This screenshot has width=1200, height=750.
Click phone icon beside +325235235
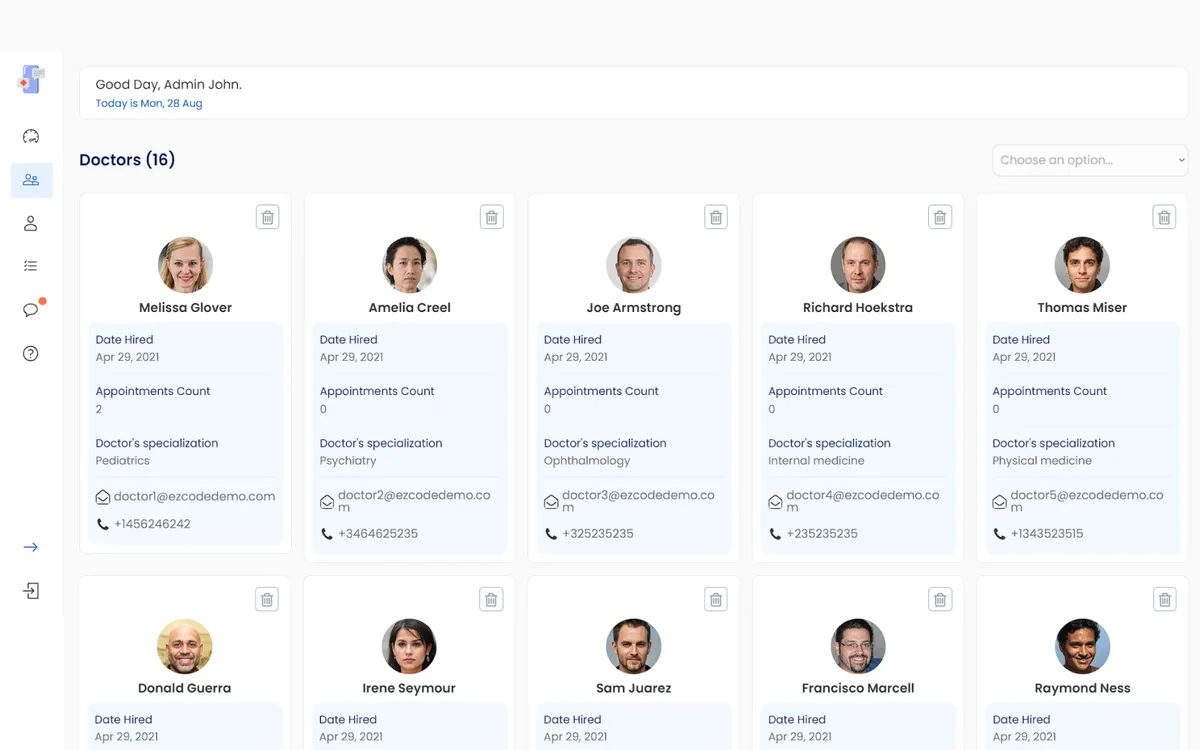pyautogui.click(x=550, y=534)
